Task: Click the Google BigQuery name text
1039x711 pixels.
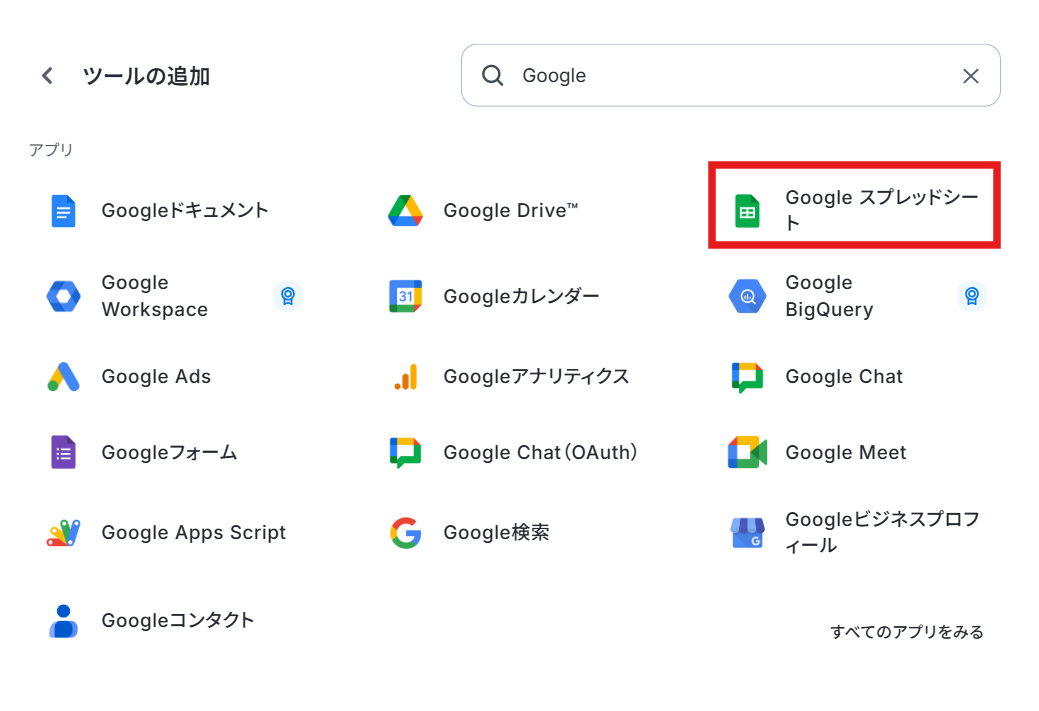Action: 829,296
